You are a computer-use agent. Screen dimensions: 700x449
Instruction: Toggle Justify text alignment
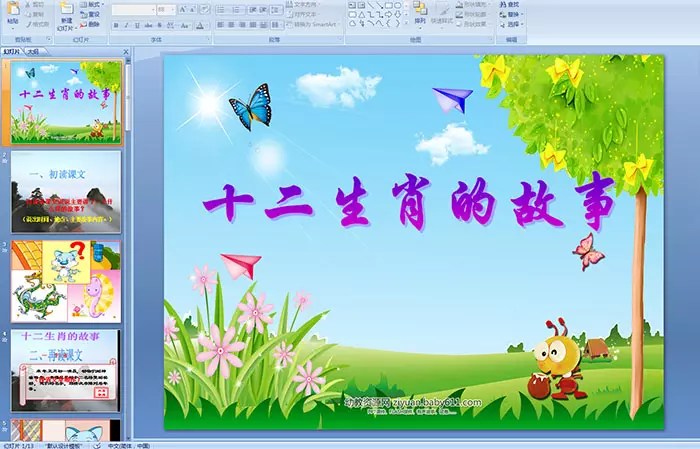pos(253,25)
